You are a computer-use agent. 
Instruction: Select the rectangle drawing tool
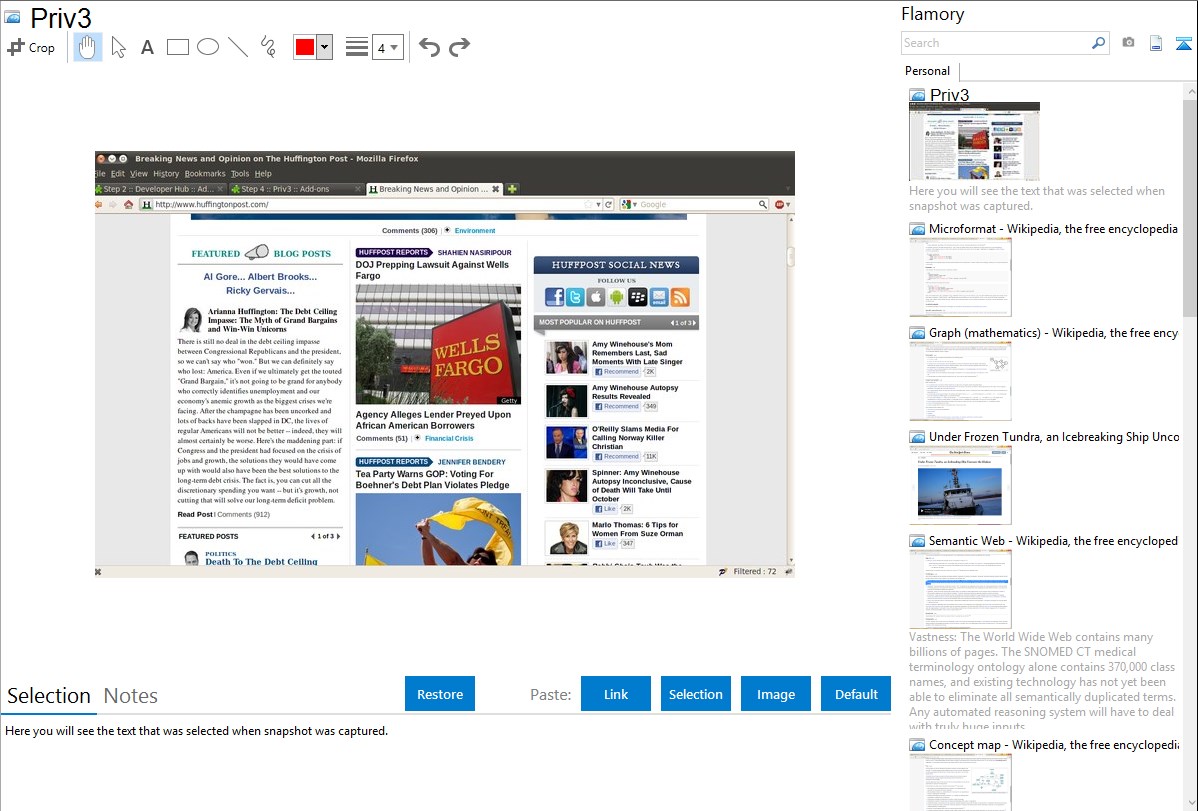pyautogui.click(x=177, y=47)
